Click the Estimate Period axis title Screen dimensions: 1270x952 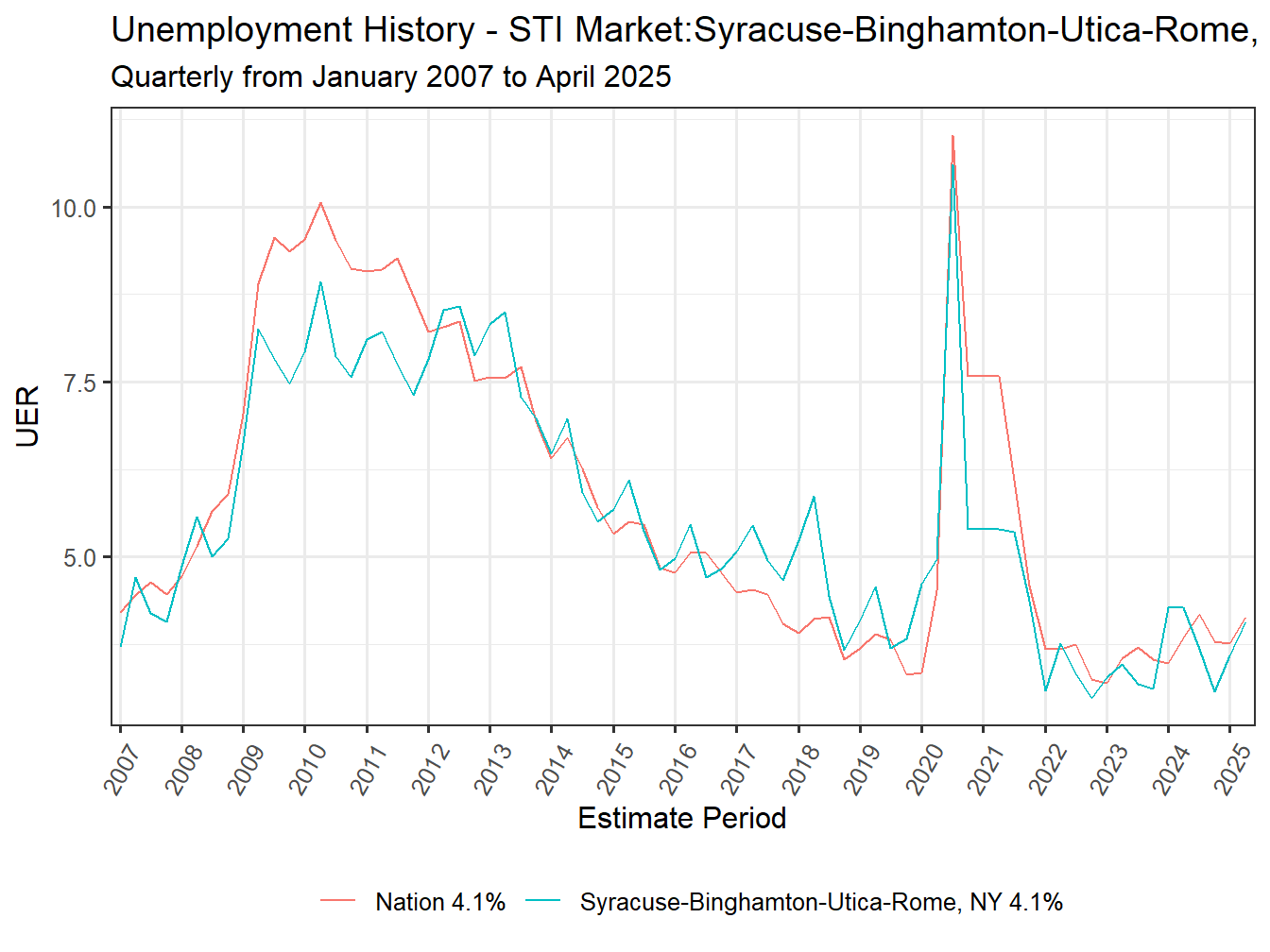coord(683,819)
